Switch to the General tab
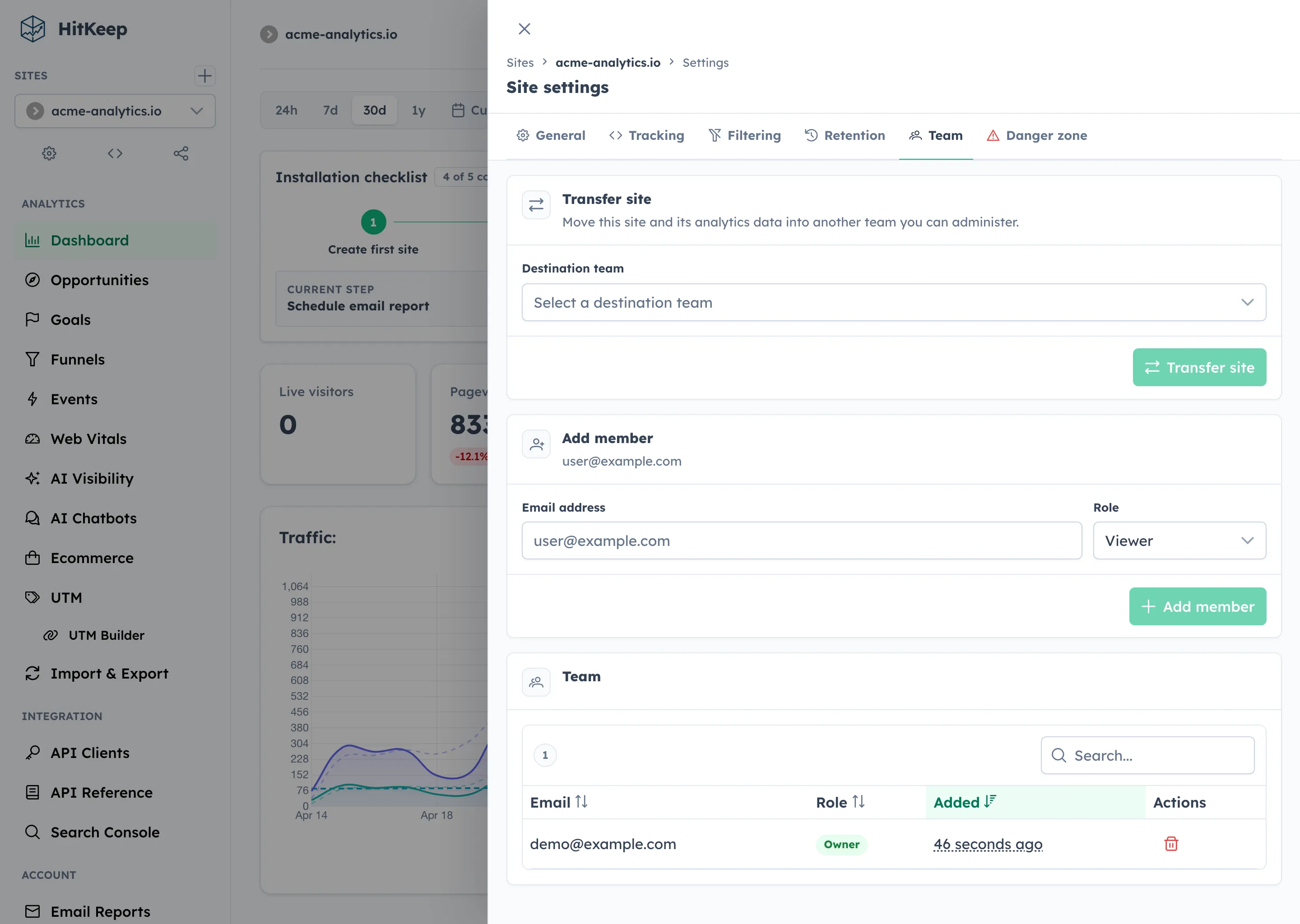 pos(551,135)
